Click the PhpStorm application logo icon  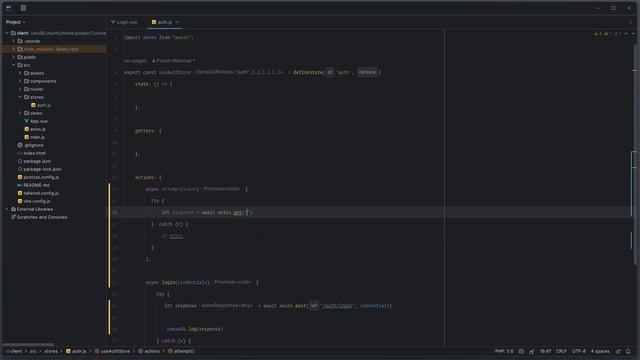click(9, 8)
